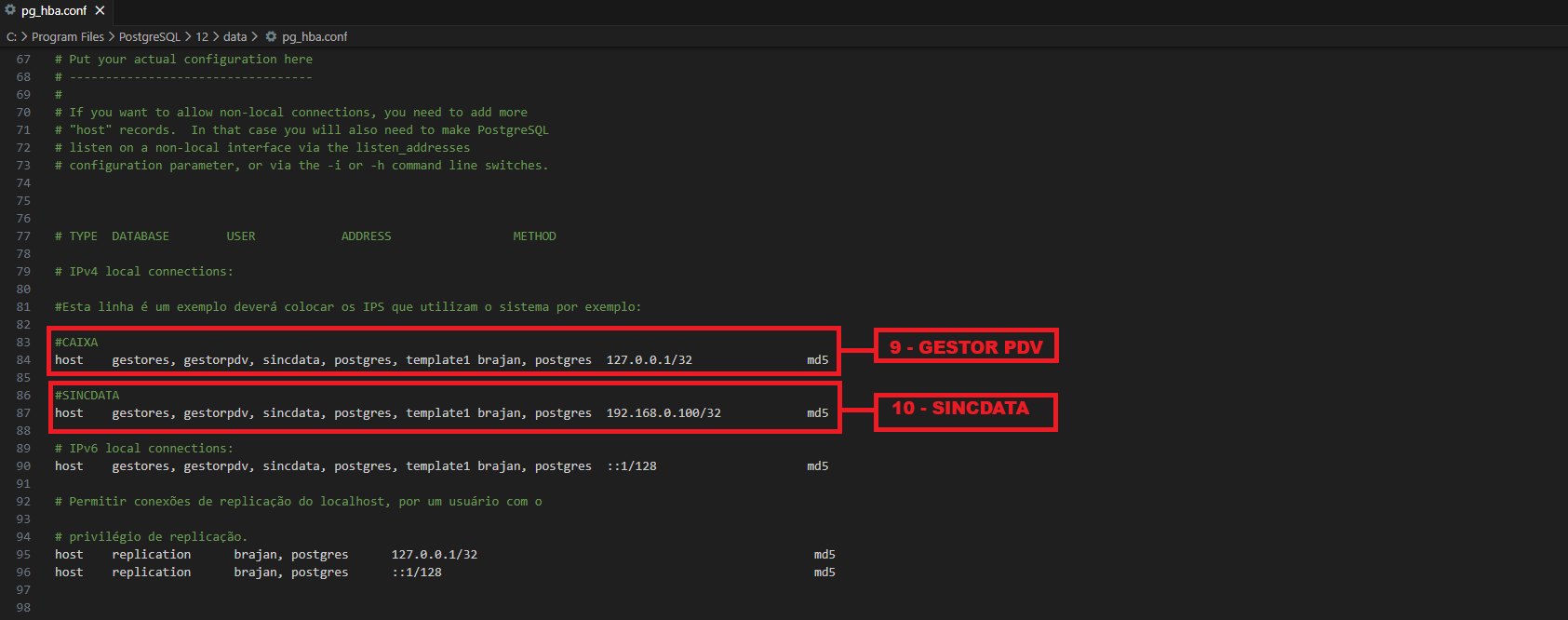Place cursor on the #CAIXA comment
The image size is (1568, 620).
76,343
